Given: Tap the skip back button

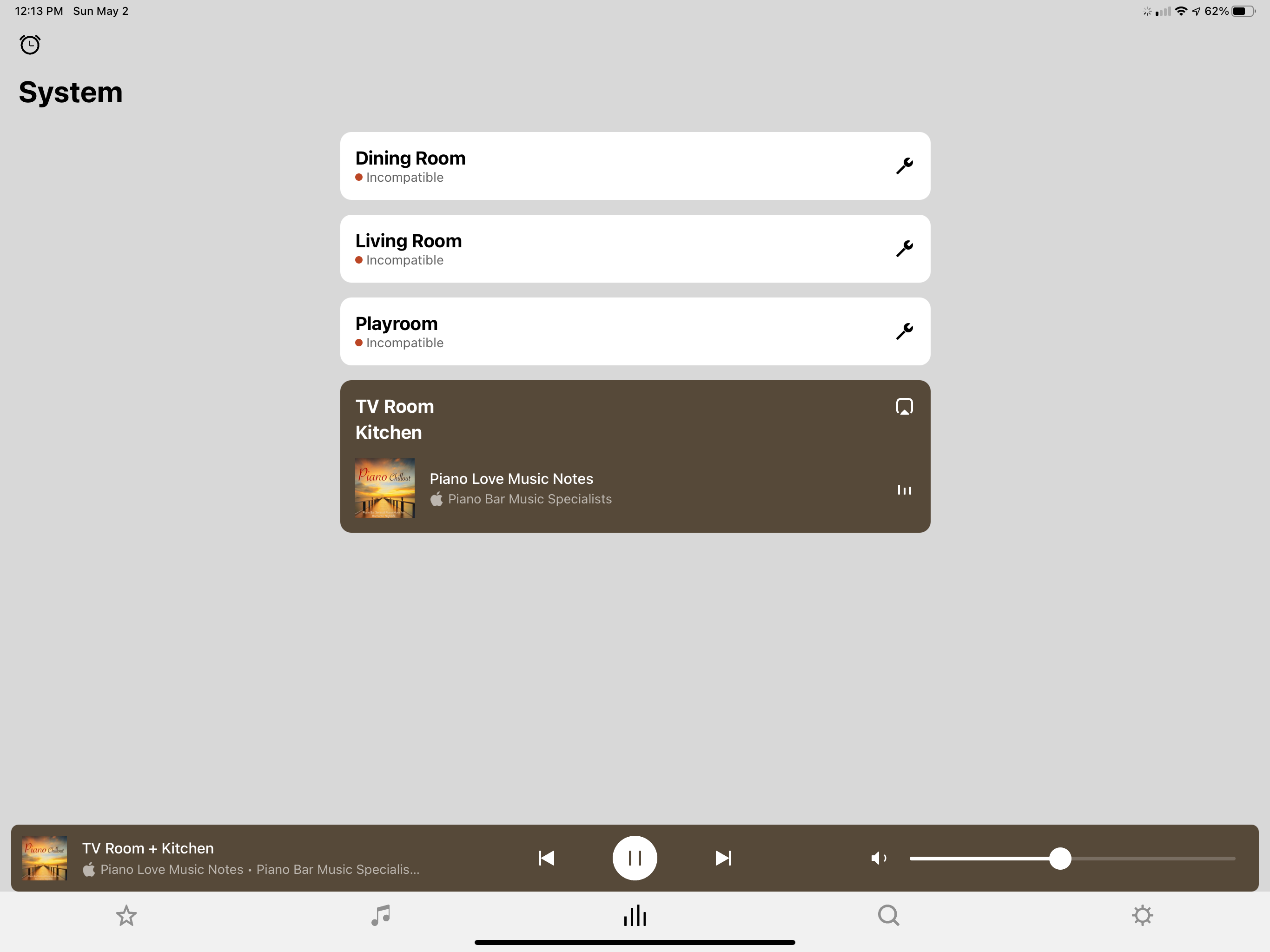Looking at the screenshot, I should tap(546, 857).
